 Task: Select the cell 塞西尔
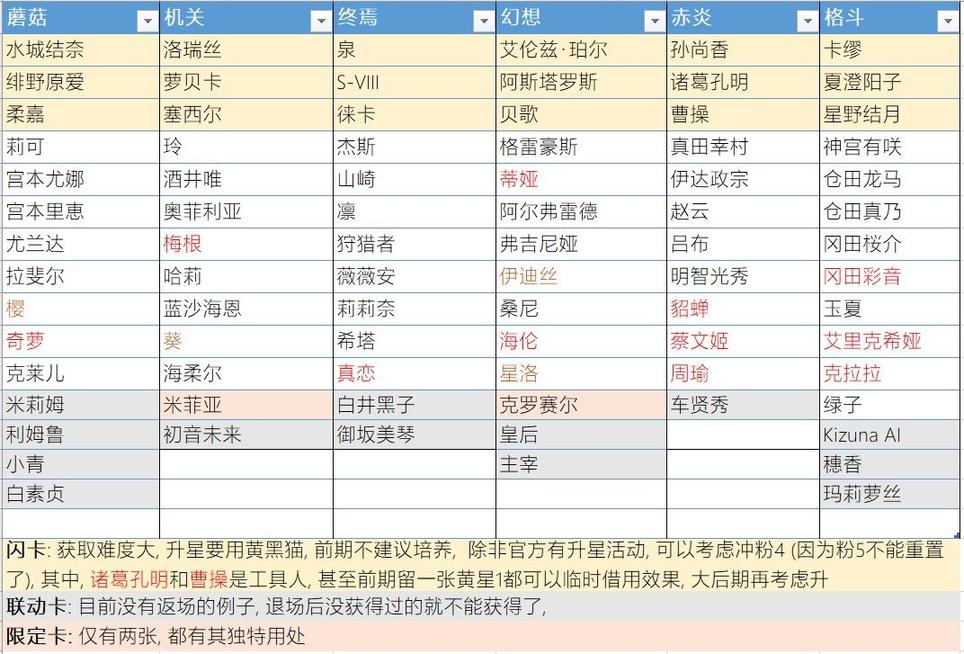coord(246,114)
